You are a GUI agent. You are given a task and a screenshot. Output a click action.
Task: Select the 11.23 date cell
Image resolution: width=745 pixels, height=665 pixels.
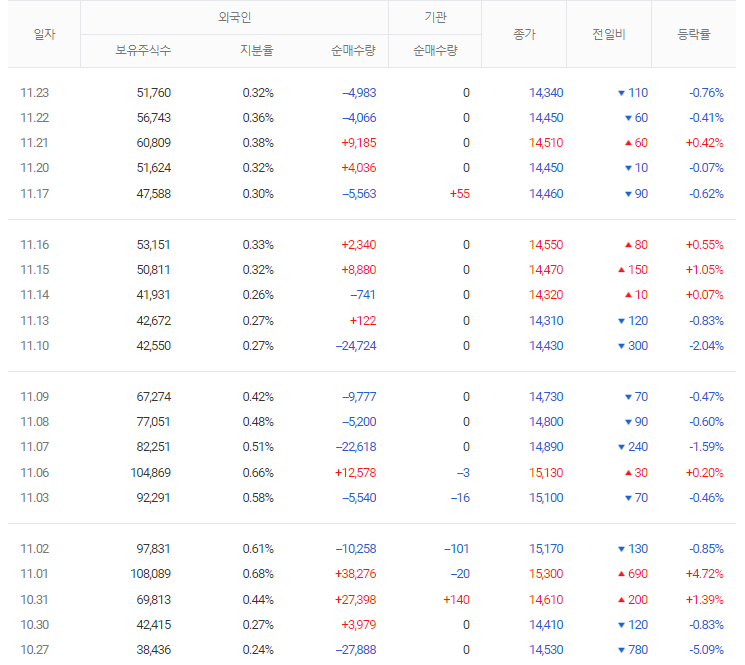35,93
